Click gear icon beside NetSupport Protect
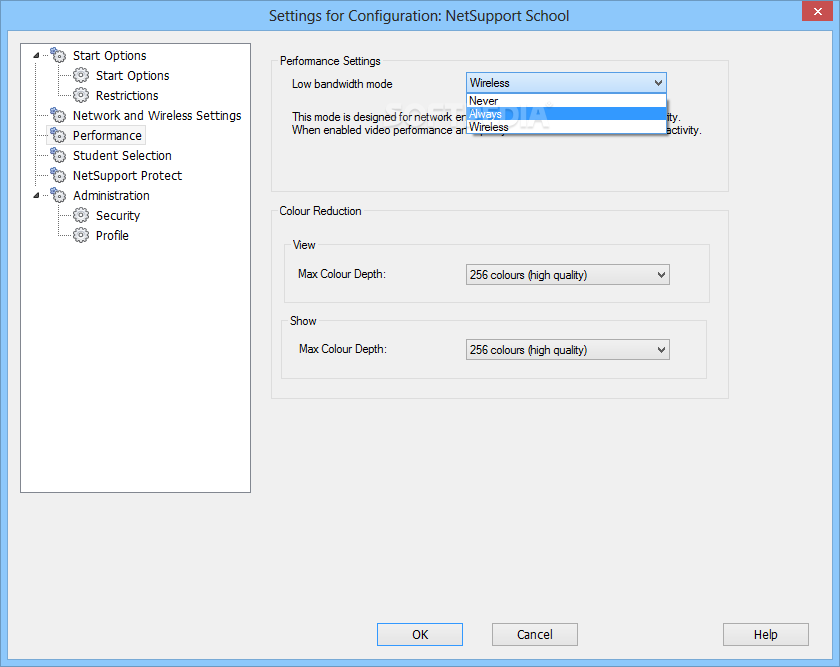Viewport: 840px width, 667px height. [58, 175]
